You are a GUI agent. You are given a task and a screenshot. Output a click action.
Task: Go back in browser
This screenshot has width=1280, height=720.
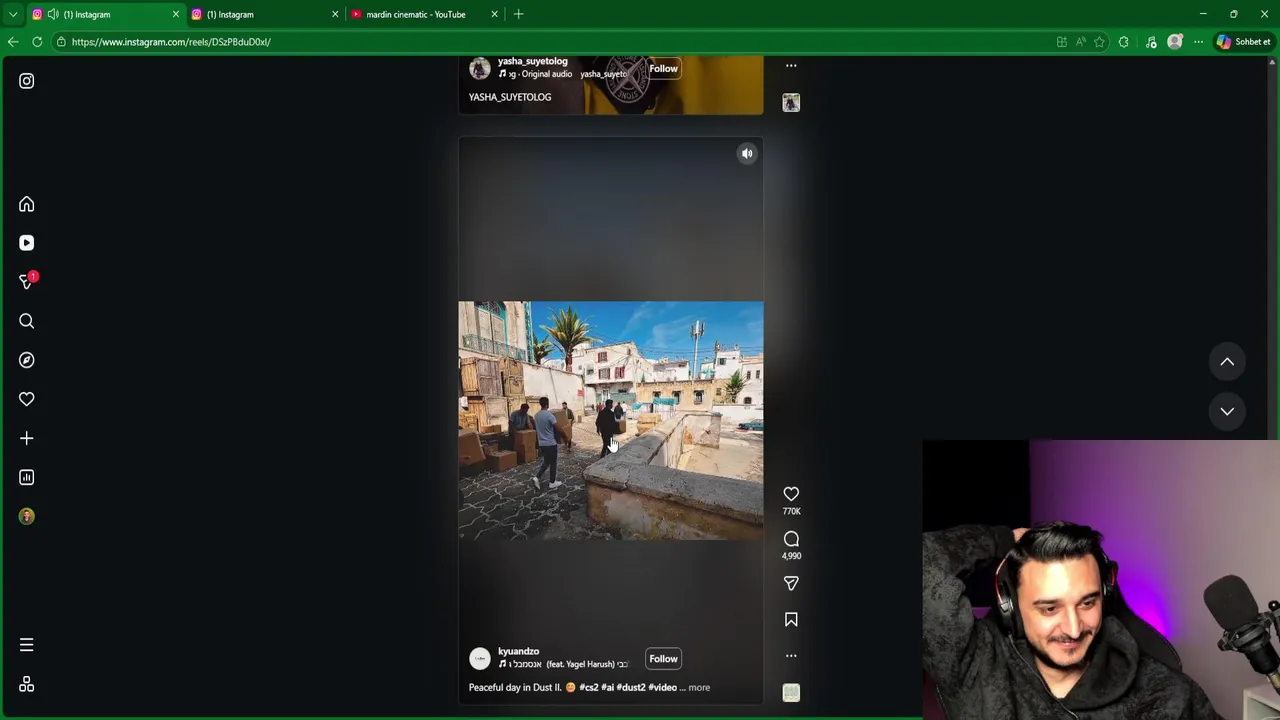tap(13, 42)
